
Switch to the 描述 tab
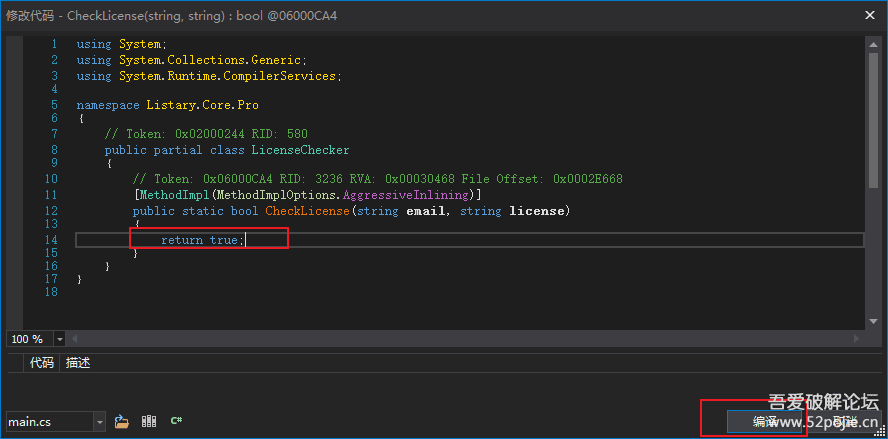[78, 363]
